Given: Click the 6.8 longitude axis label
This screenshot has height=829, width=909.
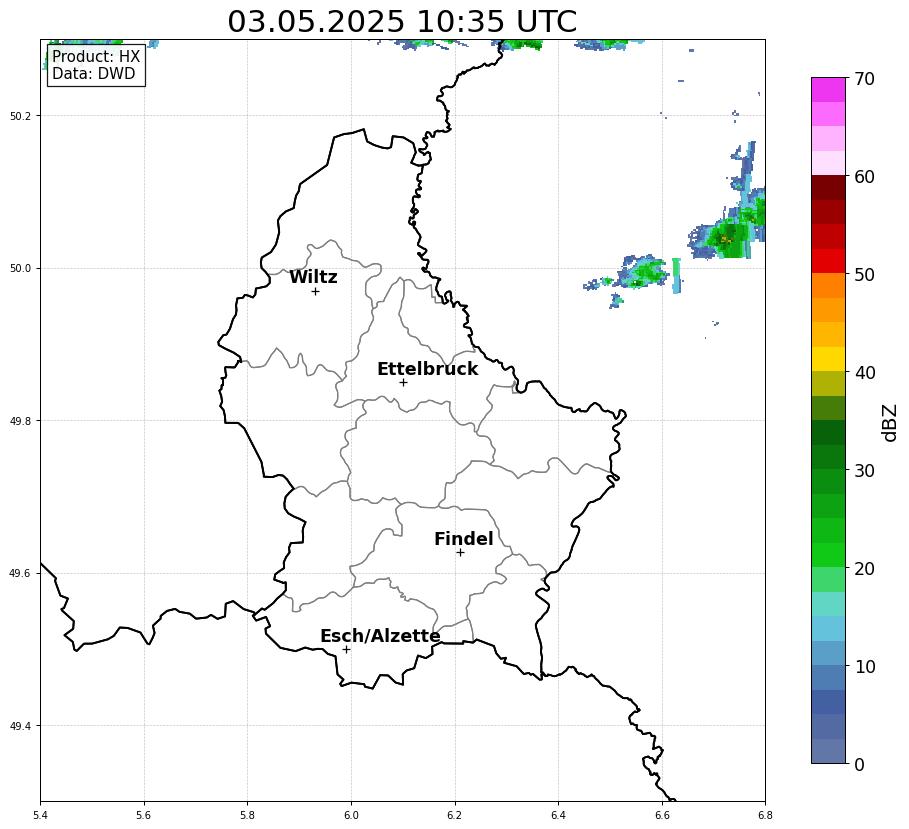Looking at the screenshot, I should point(765,816).
